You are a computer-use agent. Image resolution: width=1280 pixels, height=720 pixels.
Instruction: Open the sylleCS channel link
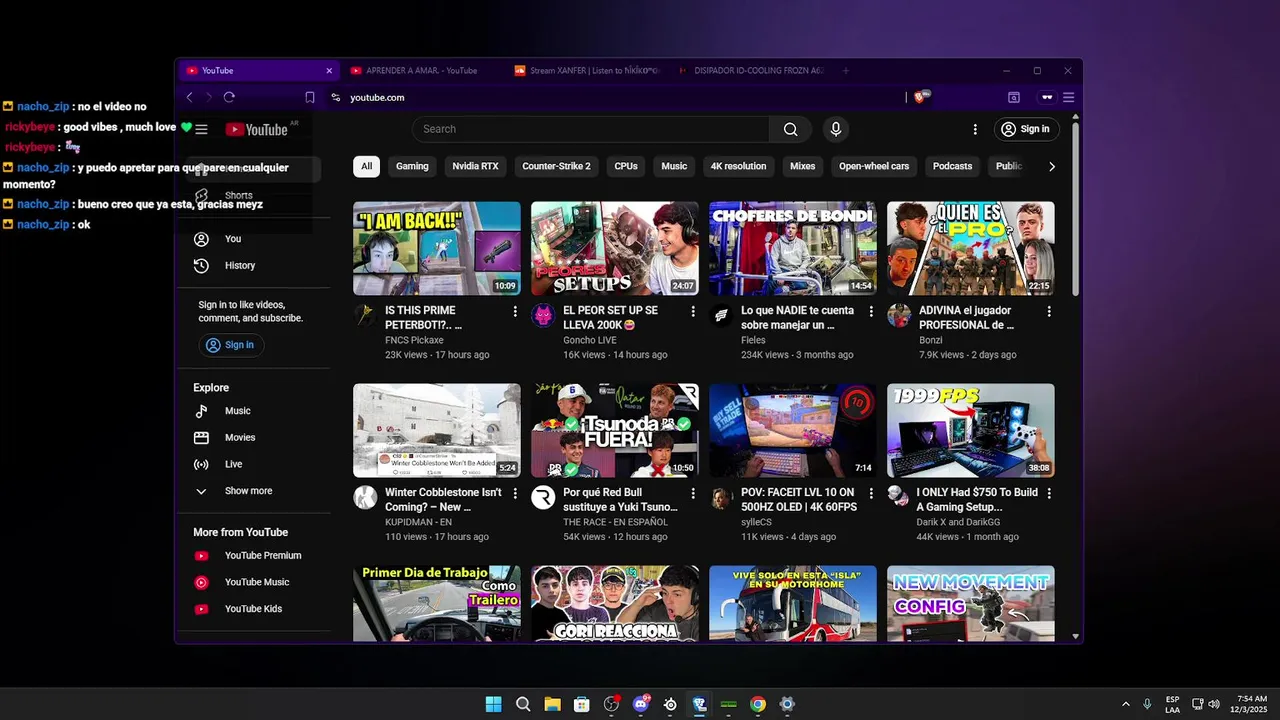point(756,522)
